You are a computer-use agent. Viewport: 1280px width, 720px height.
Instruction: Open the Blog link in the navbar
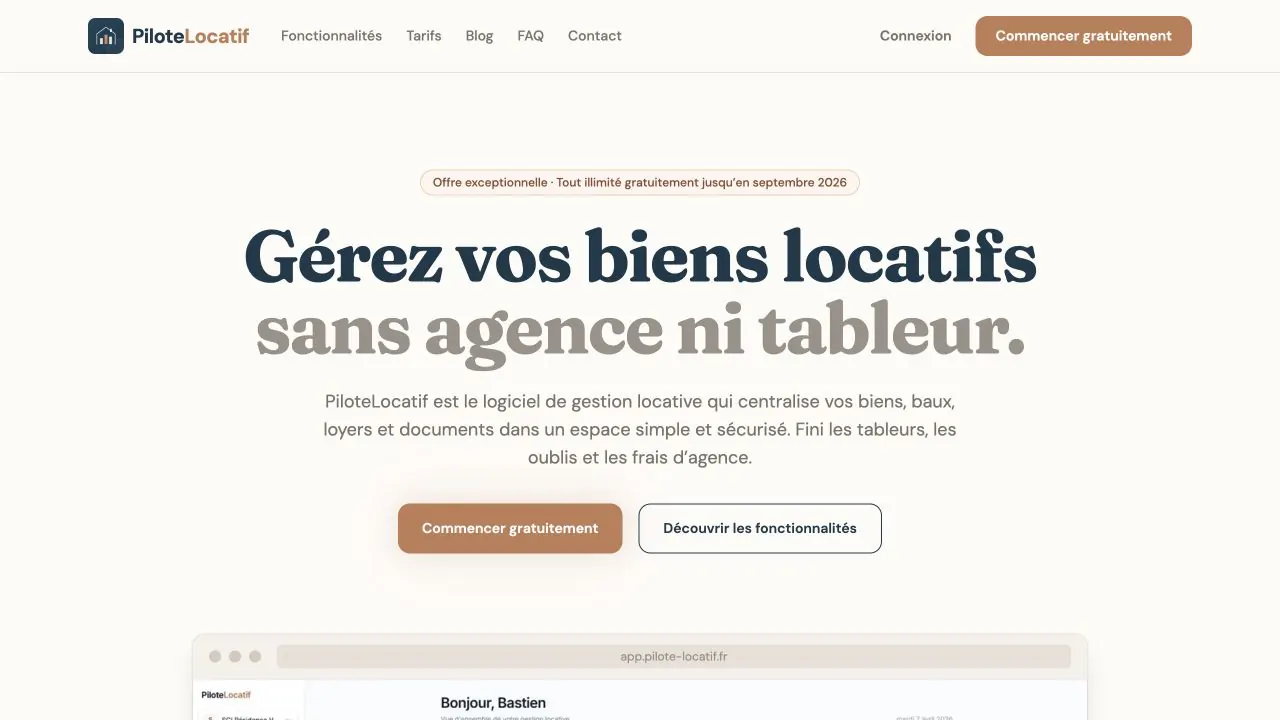click(x=479, y=36)
